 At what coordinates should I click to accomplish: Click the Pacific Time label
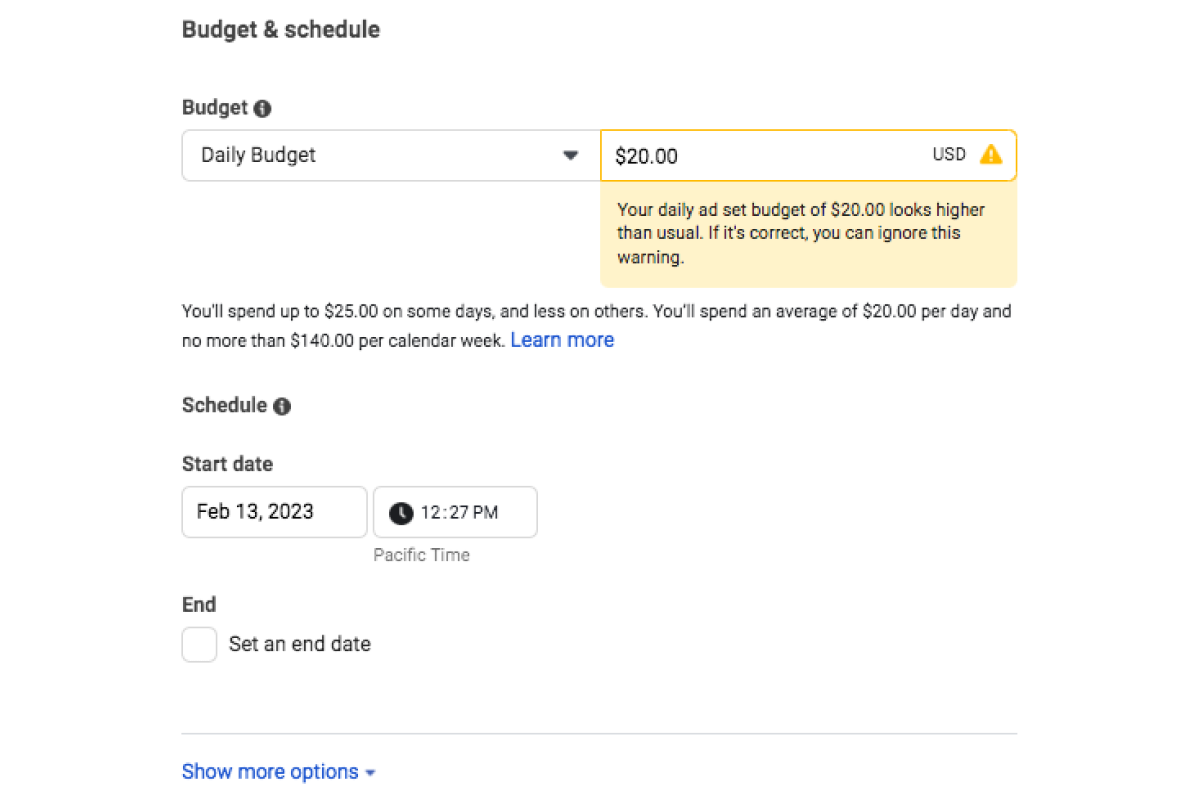pos(421,555)
